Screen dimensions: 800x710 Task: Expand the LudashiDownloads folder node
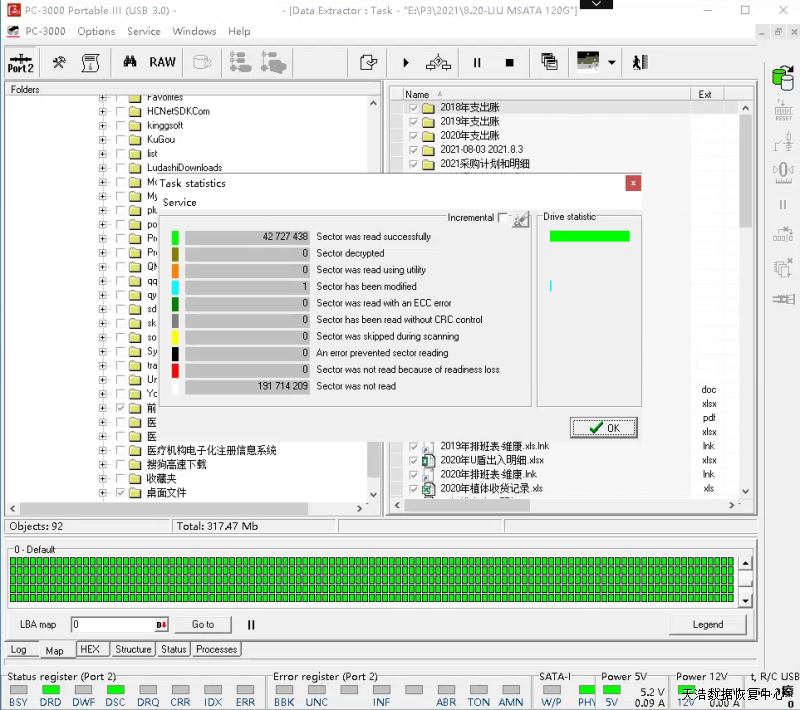click(x=103, y=168)
